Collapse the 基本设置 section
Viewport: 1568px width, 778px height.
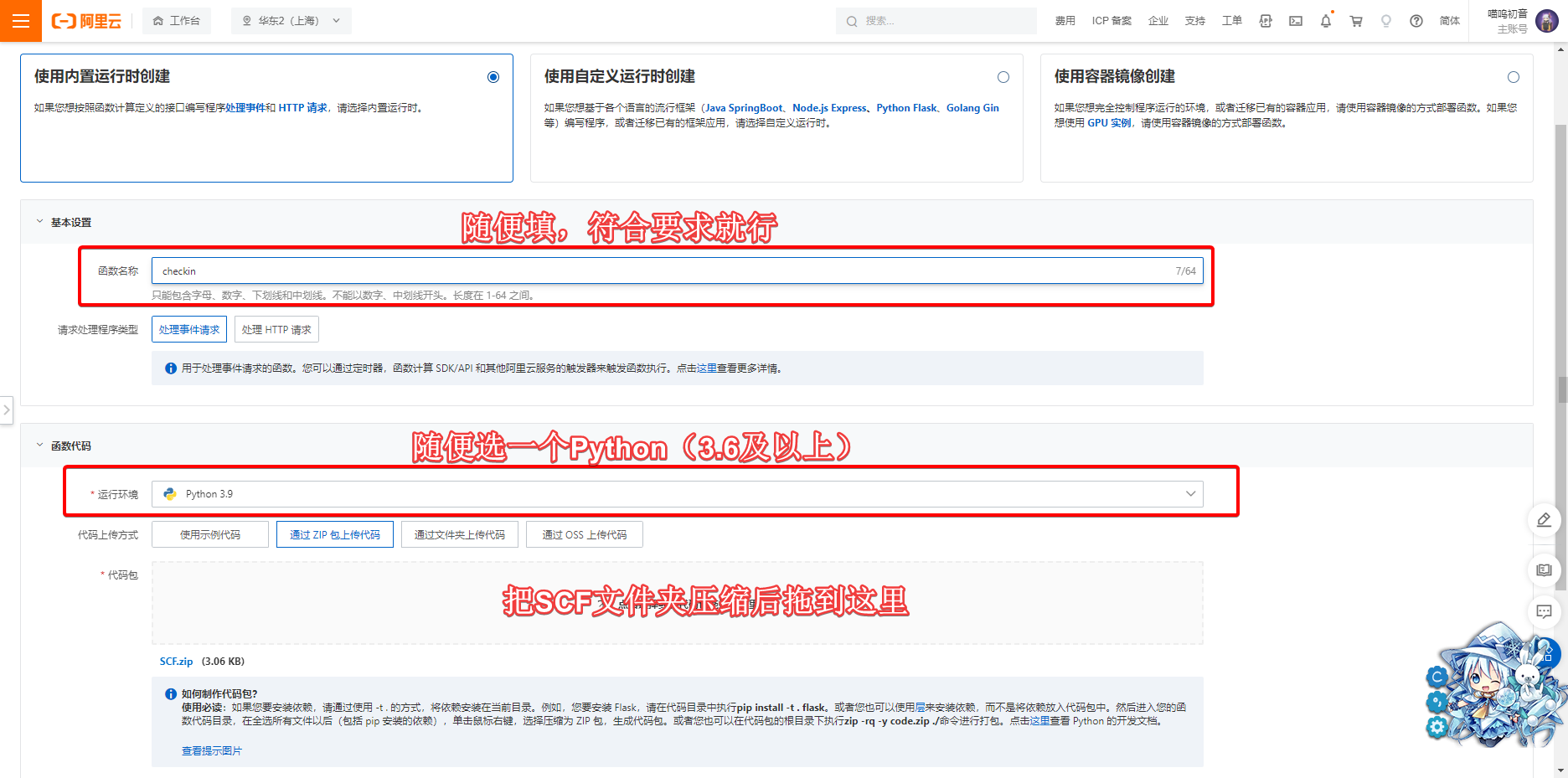pos(39,222)
